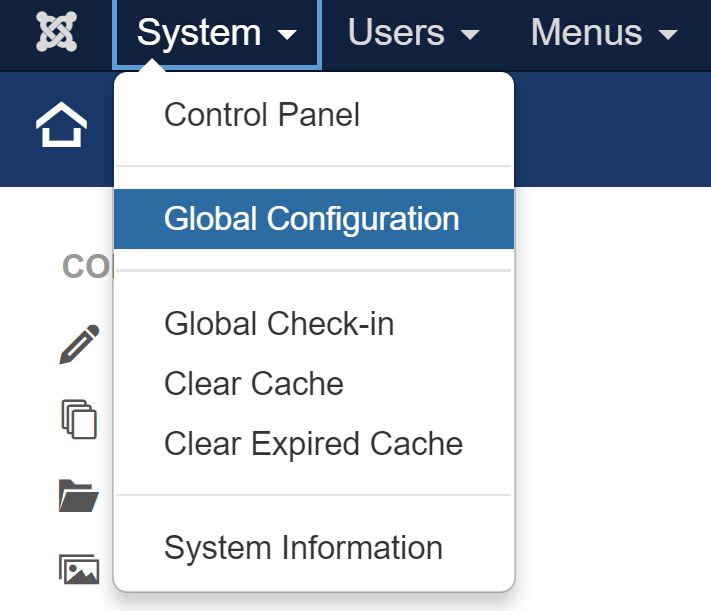The height and width of the screenshot is (611, 711).
Task: Open Global Configuration
Action: 312,219
